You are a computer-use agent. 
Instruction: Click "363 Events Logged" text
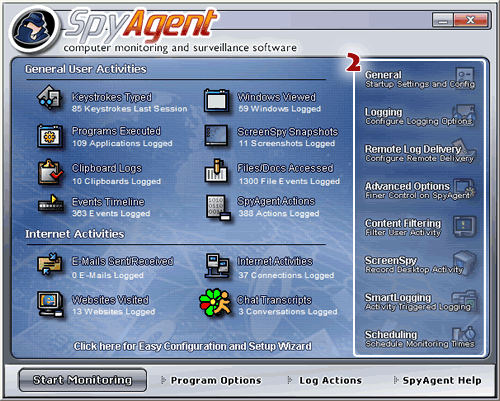point(111,213)
